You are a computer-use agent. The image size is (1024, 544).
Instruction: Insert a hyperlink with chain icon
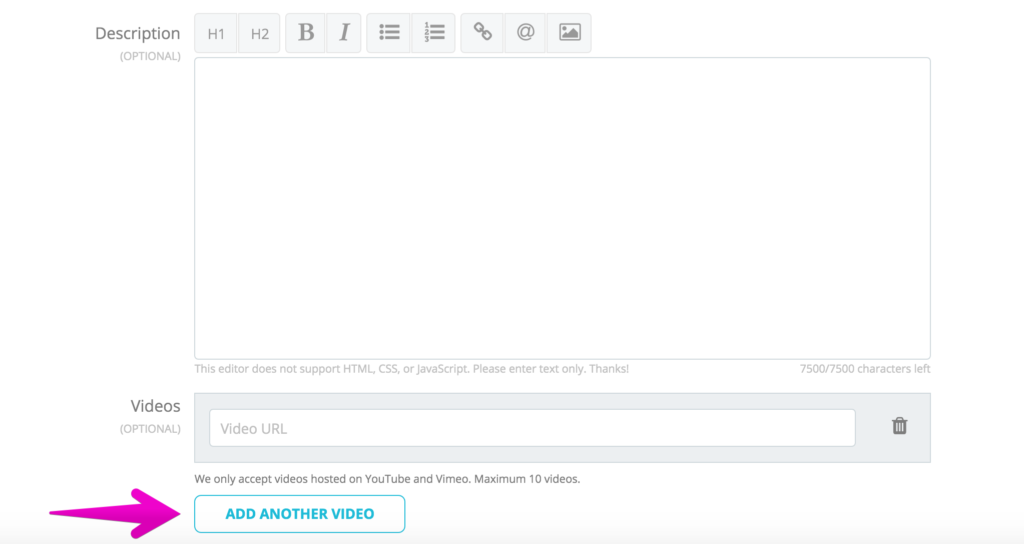pos(483,33)
